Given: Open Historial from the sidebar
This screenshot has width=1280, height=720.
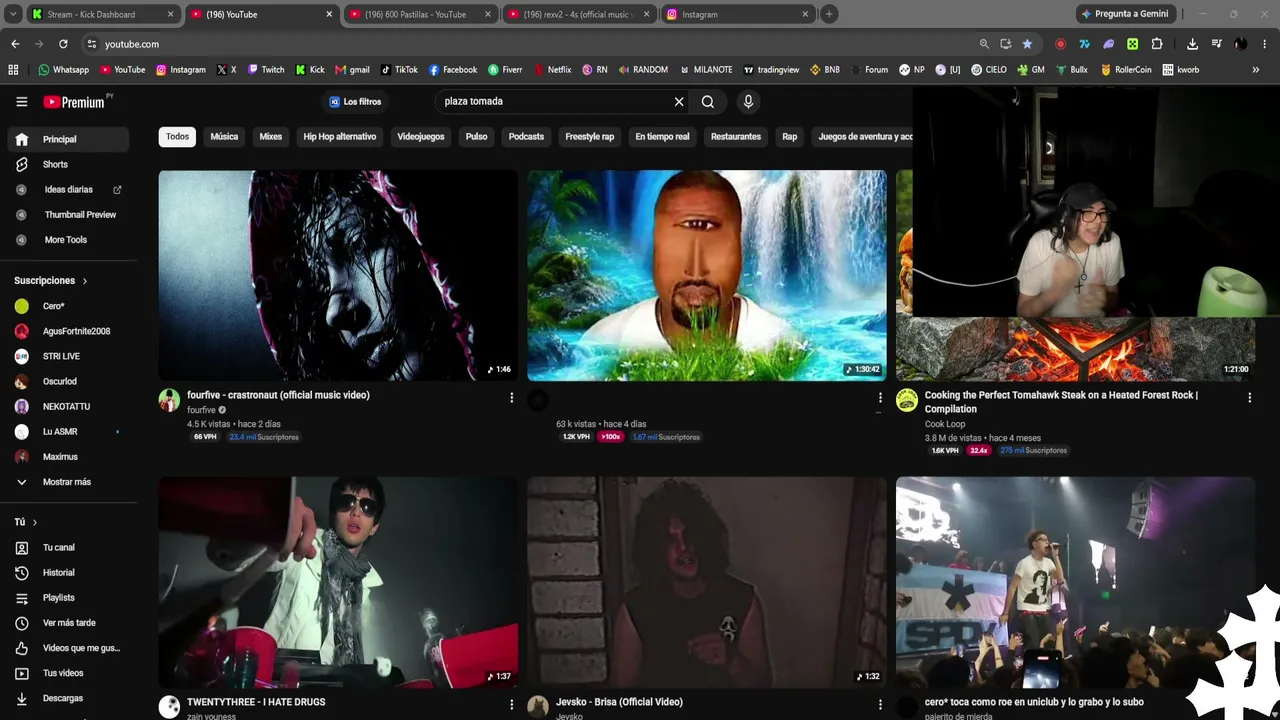Looking at the screenshot, I should 70,573.
